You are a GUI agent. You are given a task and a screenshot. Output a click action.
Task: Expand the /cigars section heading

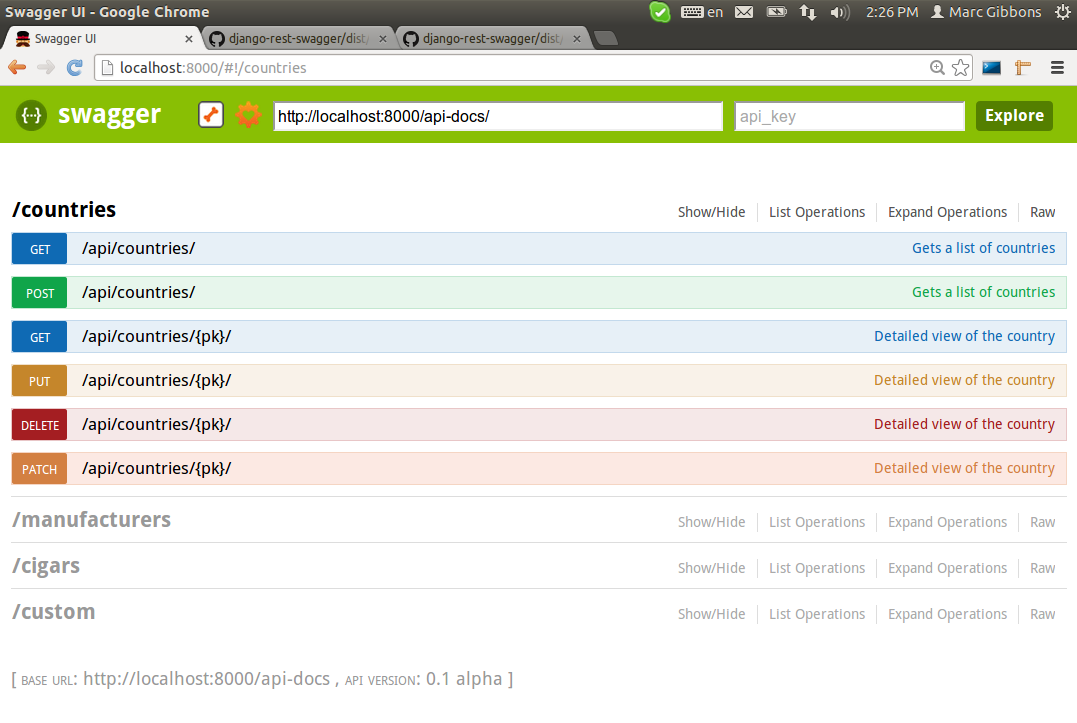pyautogui.click(x=46, y=566)
